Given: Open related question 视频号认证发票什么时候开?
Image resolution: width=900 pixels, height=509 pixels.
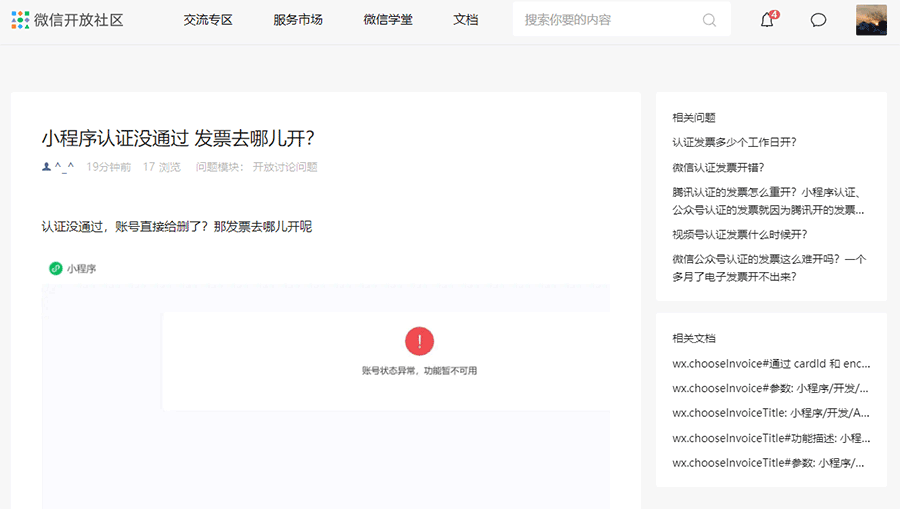Looking at the screenshot, I should click(x=740, y=234).
